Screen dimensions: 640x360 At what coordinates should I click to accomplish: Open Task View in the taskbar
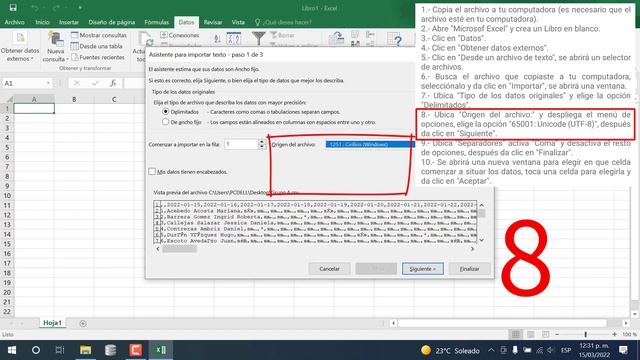click(60, 350)
